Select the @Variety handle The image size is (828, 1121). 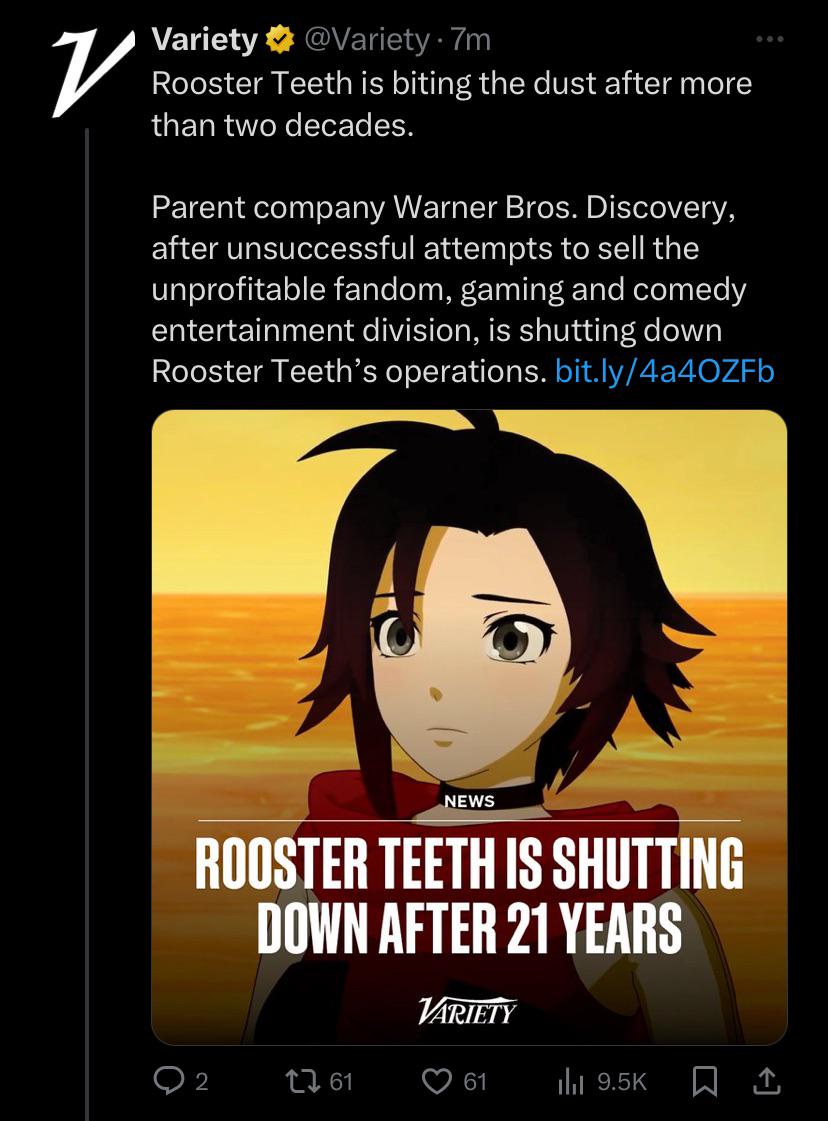(367, 40)
